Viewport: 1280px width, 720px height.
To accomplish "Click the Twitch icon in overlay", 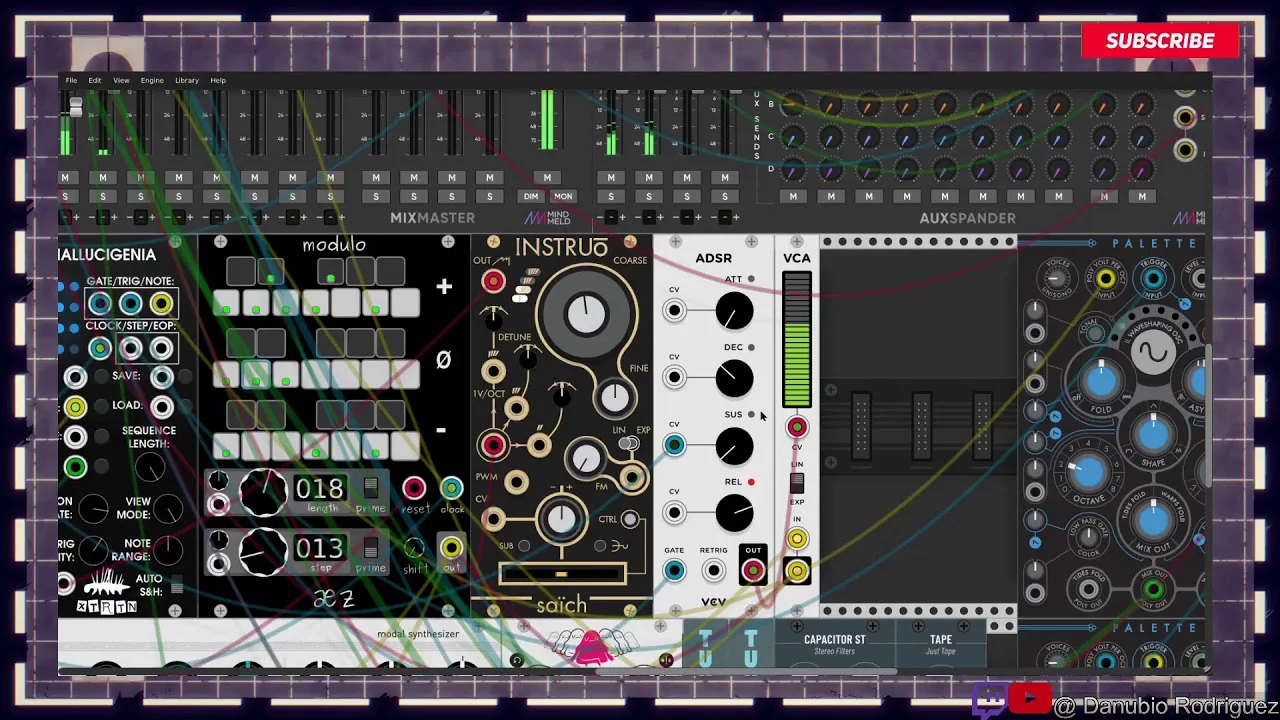I will pyautogui.click(x=989, y=698).
